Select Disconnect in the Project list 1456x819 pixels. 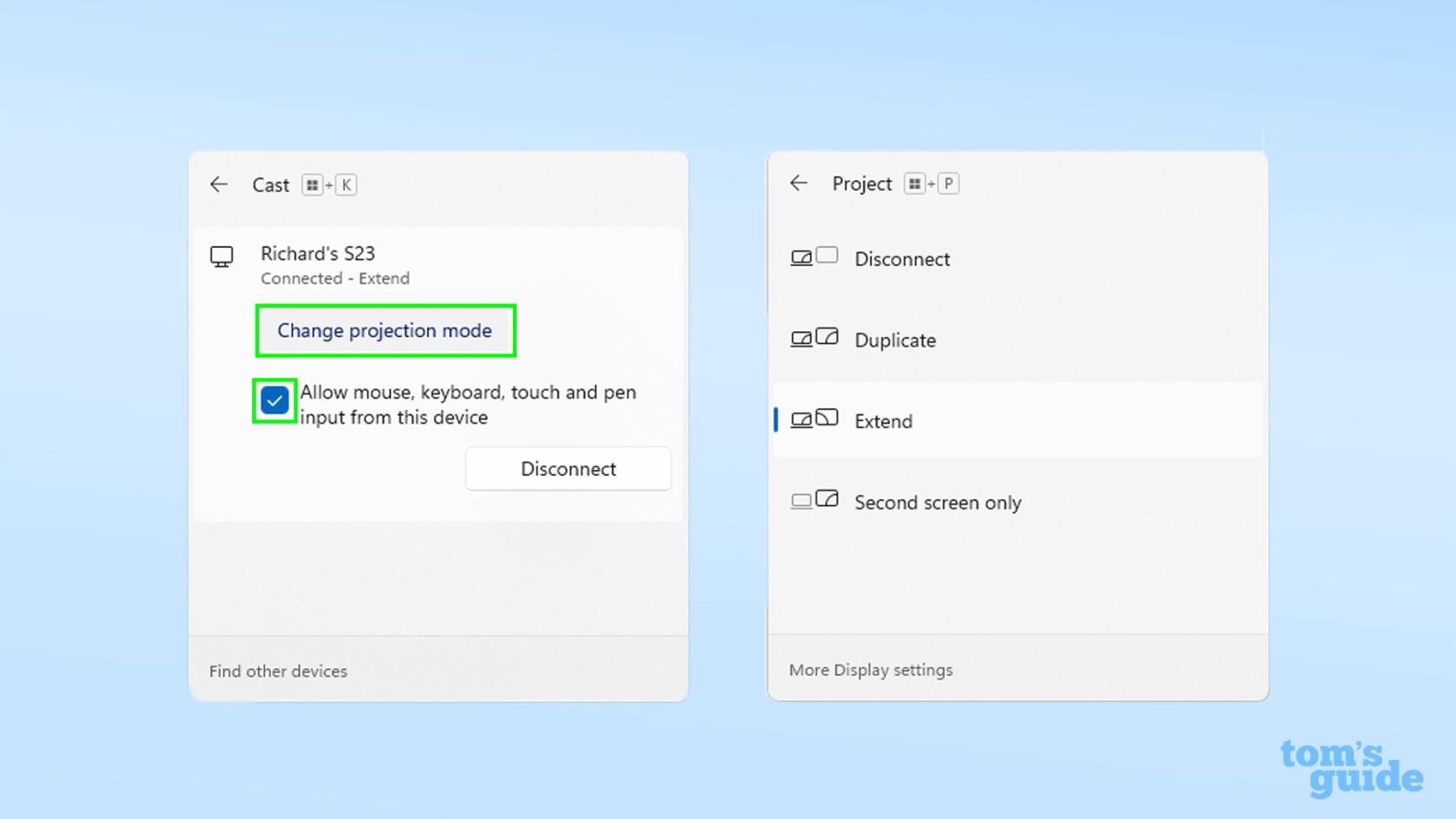click(x=1017, y=258)
